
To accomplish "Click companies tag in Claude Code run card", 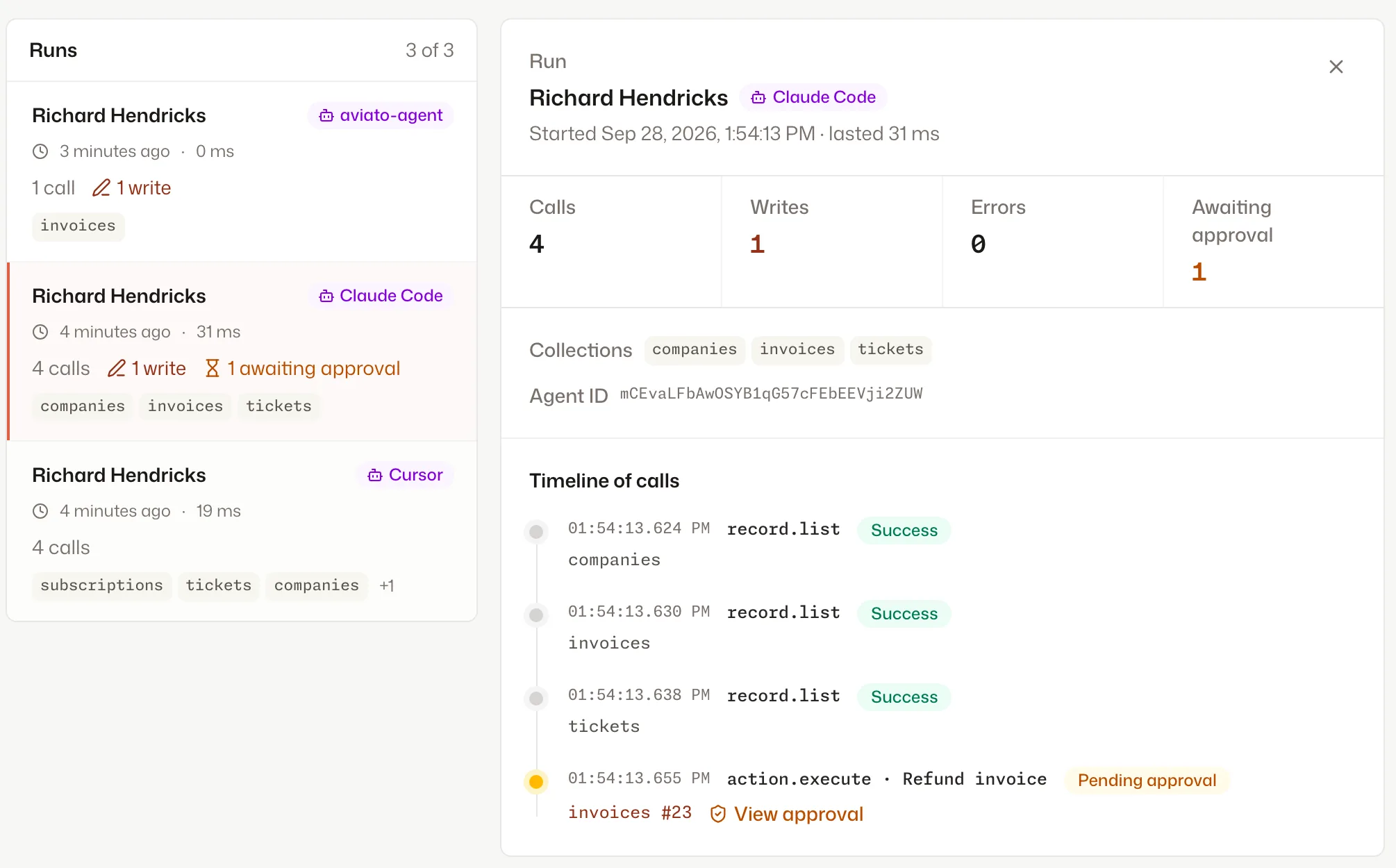I will click(83, 406).
